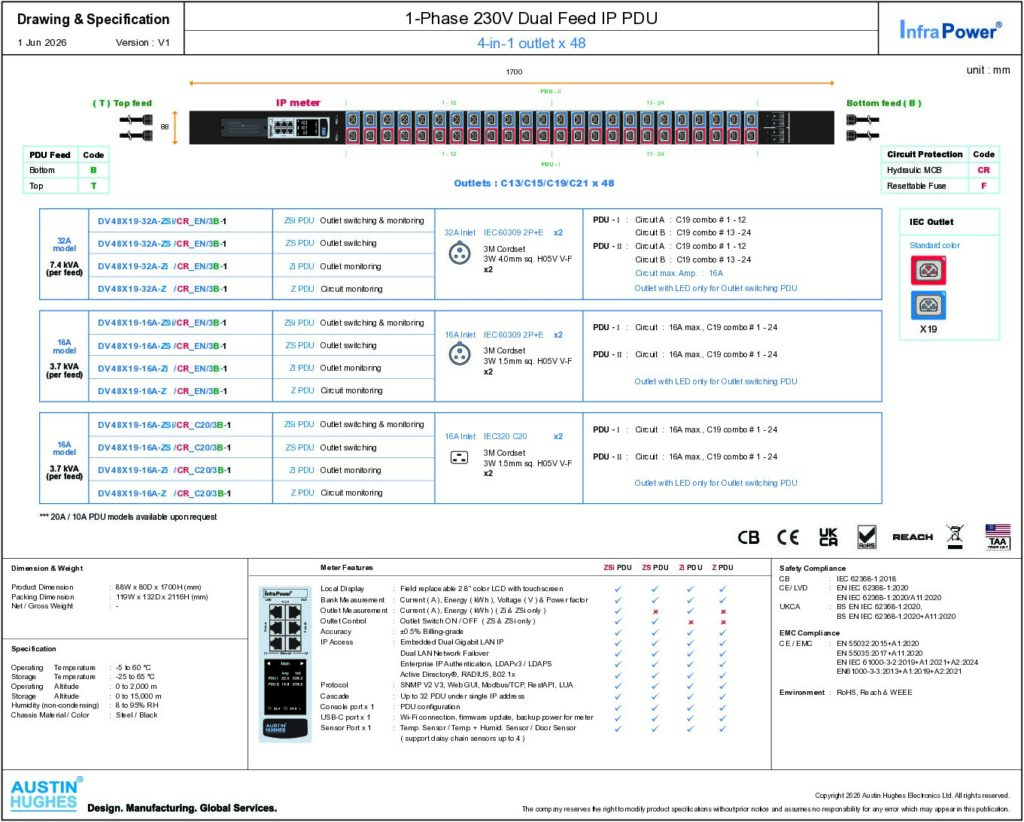
Task: Click the meter front panel thumbnail image
Action: [x=285, y=664]
